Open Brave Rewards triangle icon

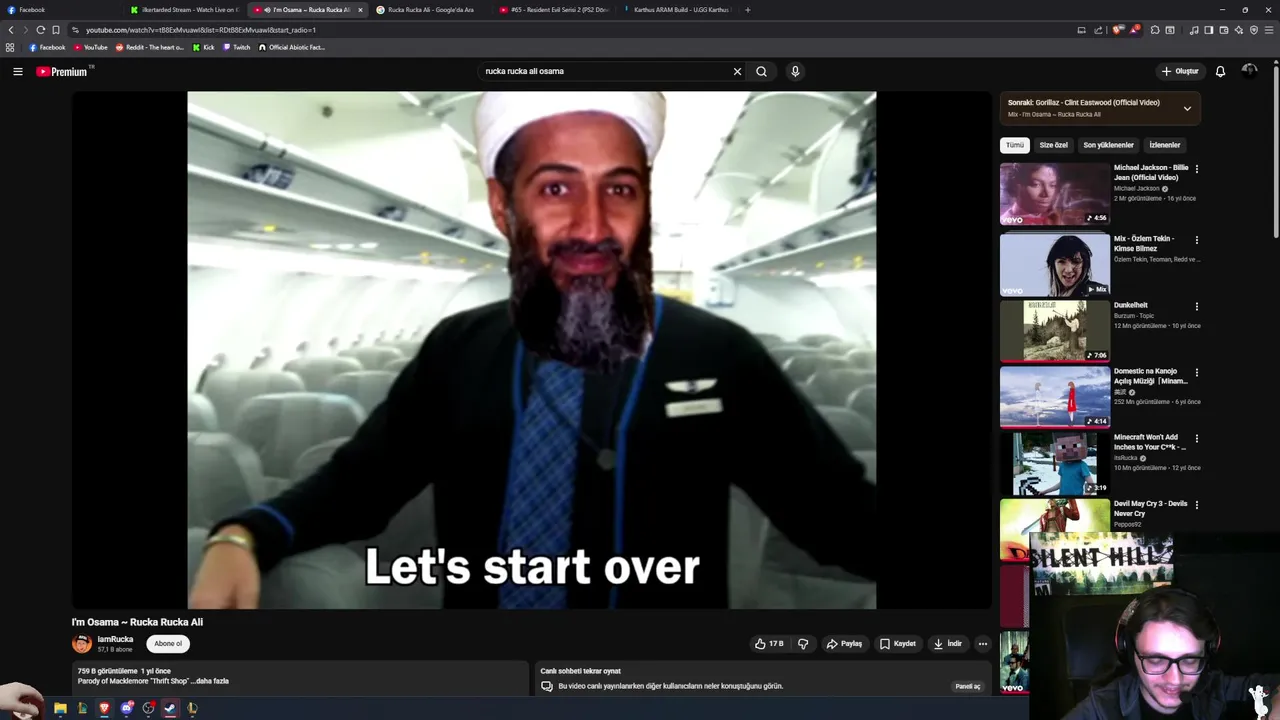(x=1135, y=30)
